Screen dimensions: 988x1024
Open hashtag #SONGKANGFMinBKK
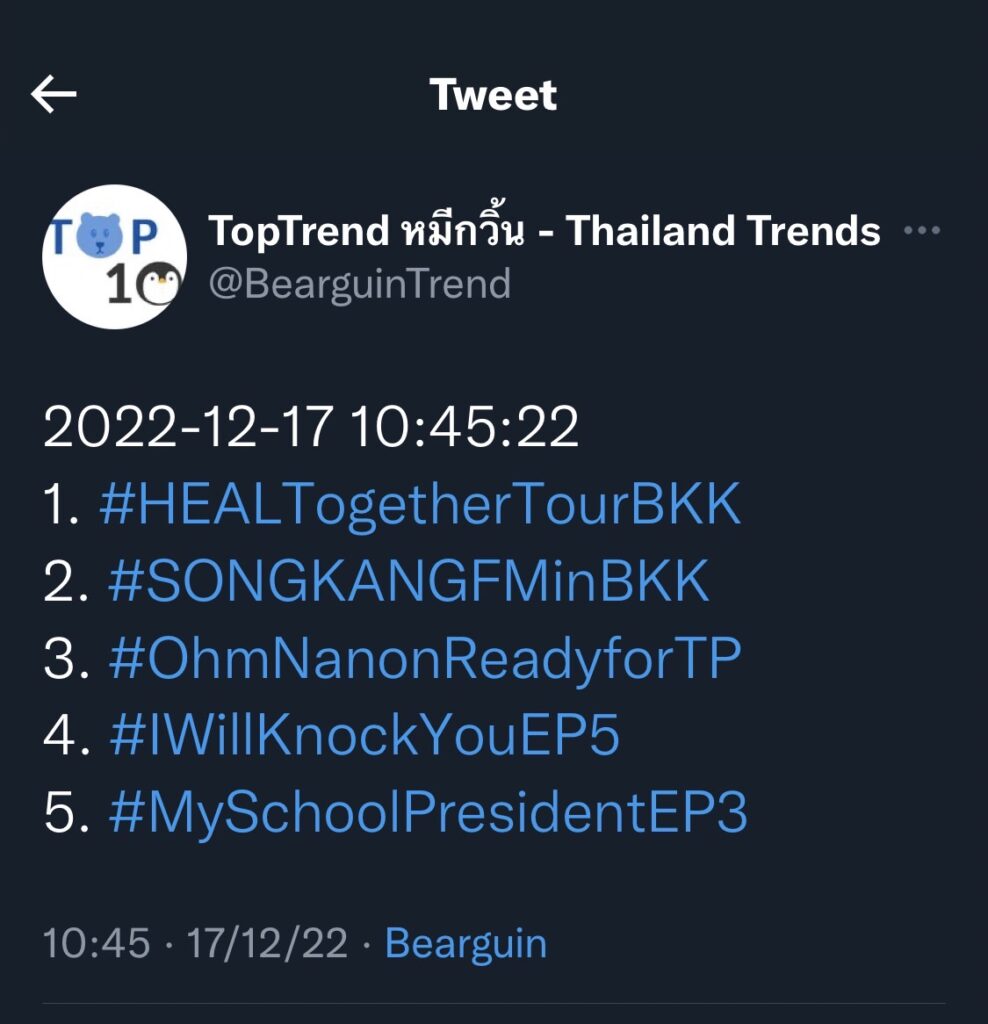click(408, 583)
